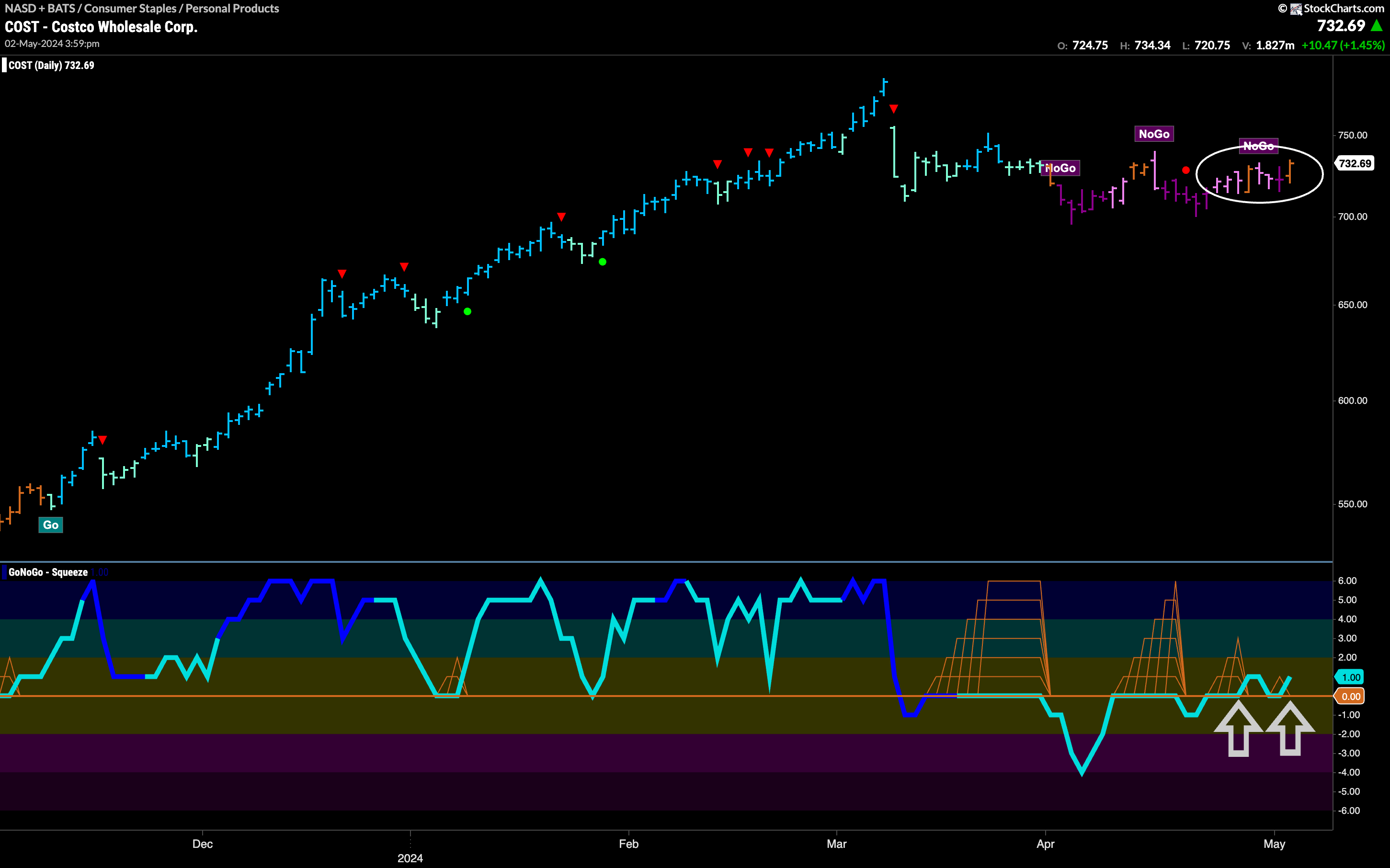Click the +10.47 (+1.45%) change value

1343,46
